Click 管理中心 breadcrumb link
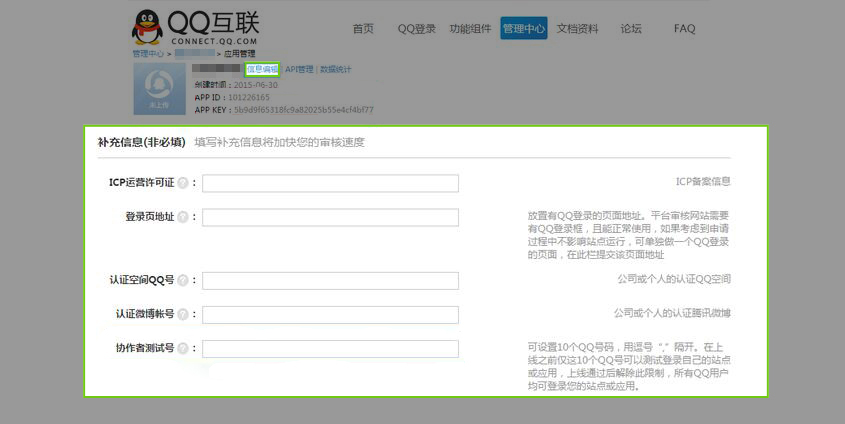Screen dimensions: 845x424 pyautogui.click(x=148, y=54)
